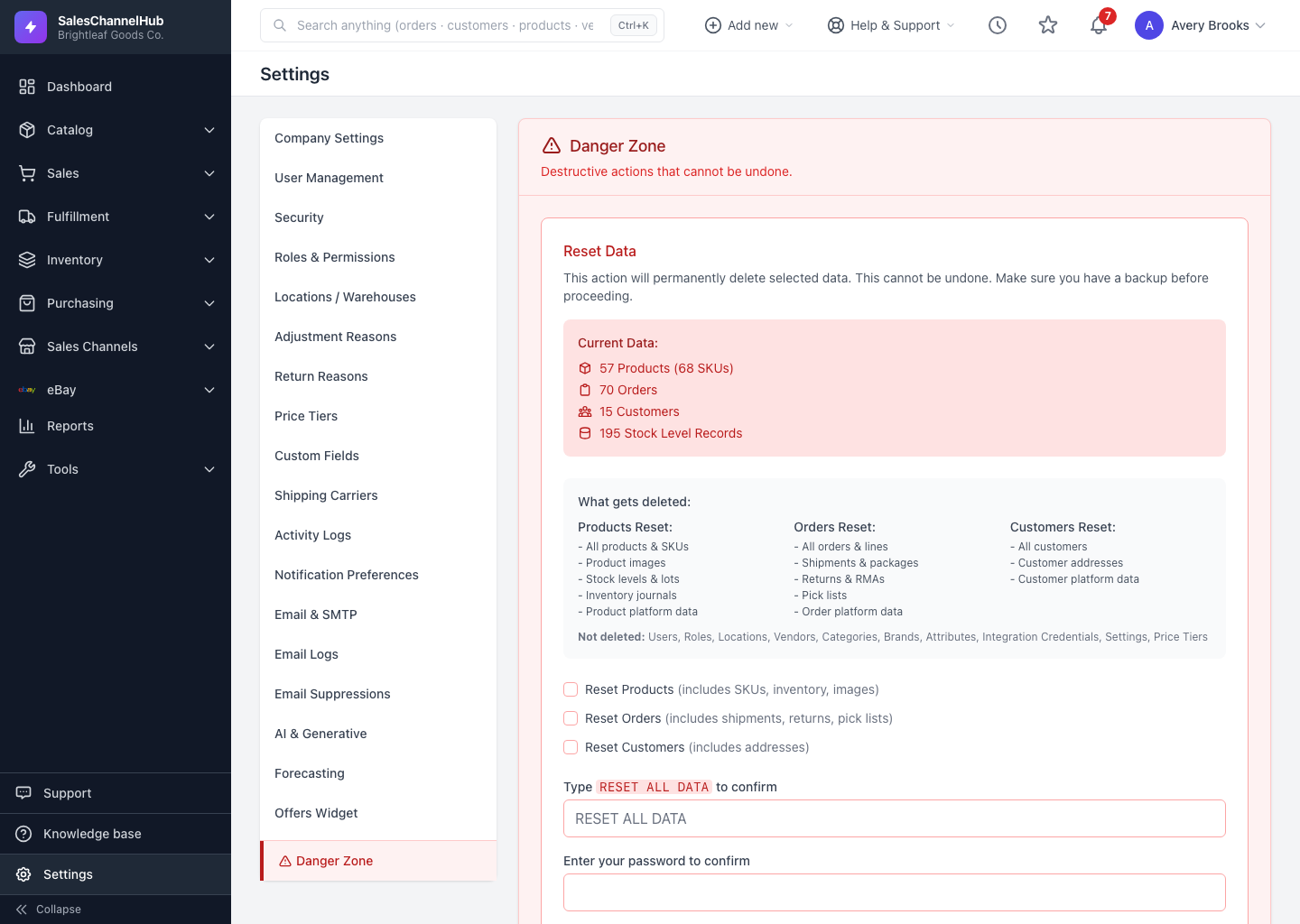Open the Dashboard grid icon

(x=27, y=87)
